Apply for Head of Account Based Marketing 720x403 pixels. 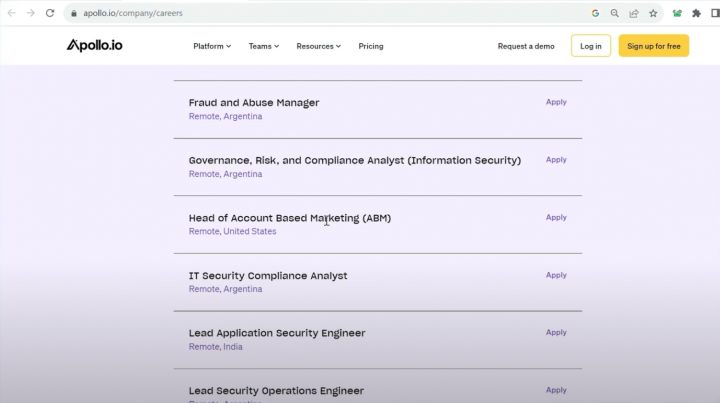(x=556, y=217)
